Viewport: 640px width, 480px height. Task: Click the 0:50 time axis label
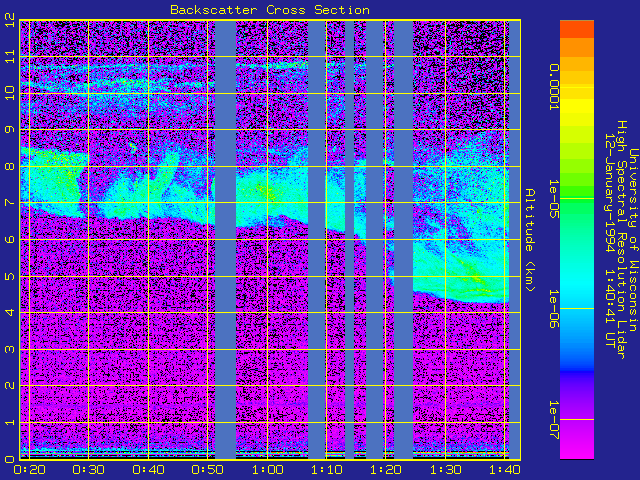click(x=208, y=470)
